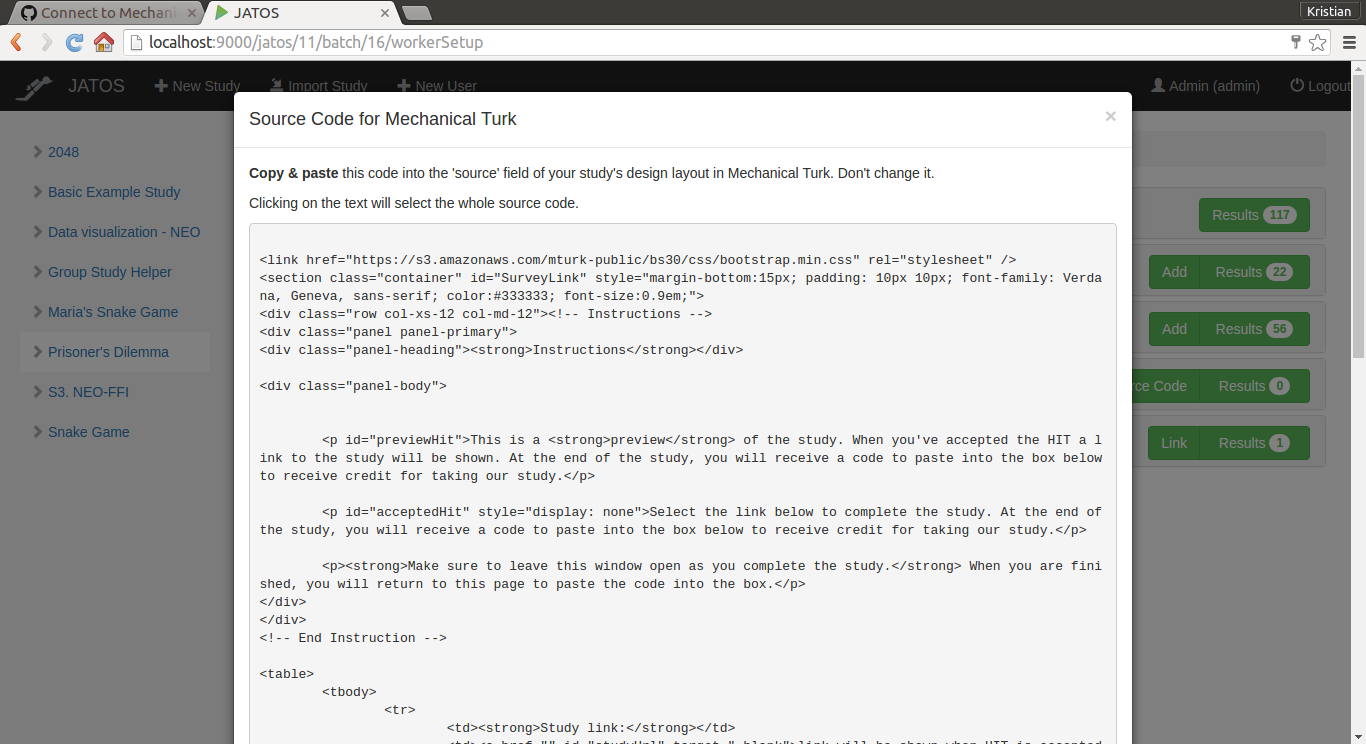Expand the Maria's Snake Game chevron
The height and width of the screenshot is (744, 1366).
tap(37, 312)
